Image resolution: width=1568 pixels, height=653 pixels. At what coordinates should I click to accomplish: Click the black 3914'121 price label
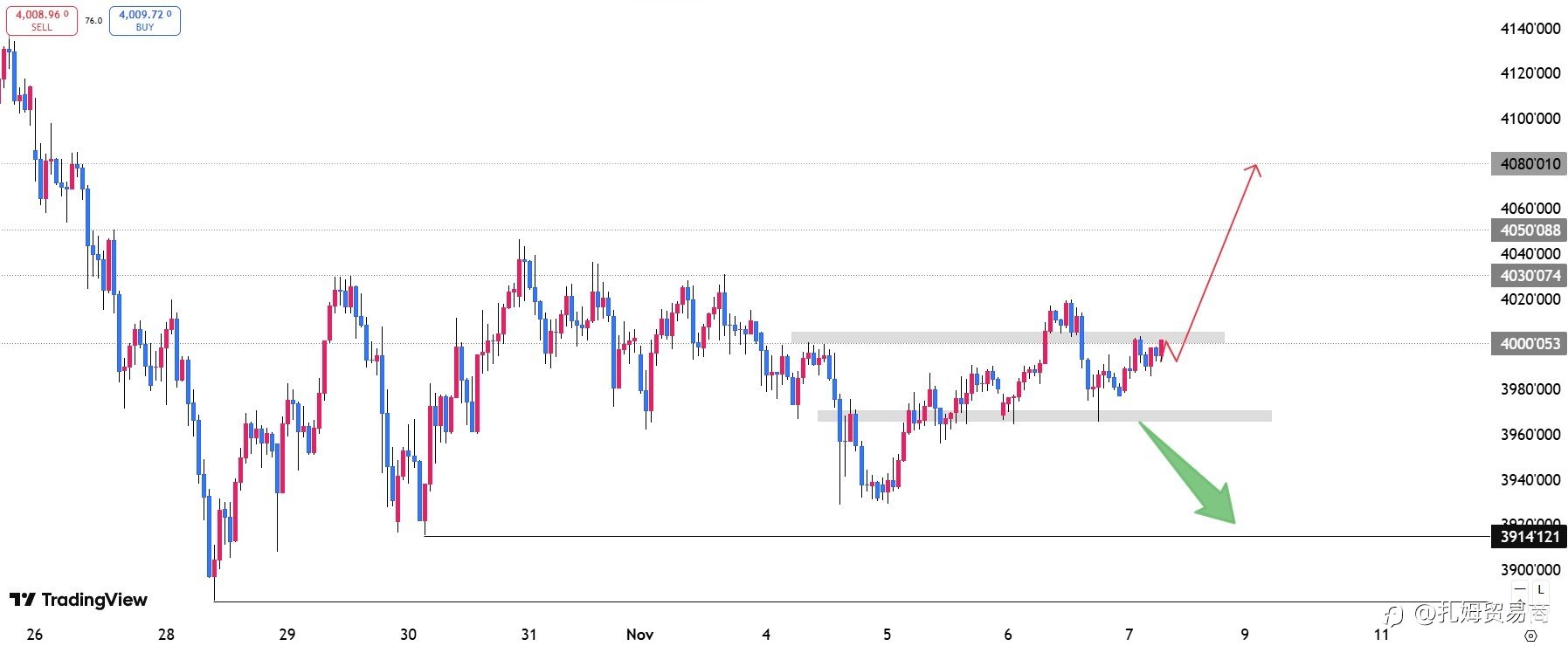[1529, 537]
